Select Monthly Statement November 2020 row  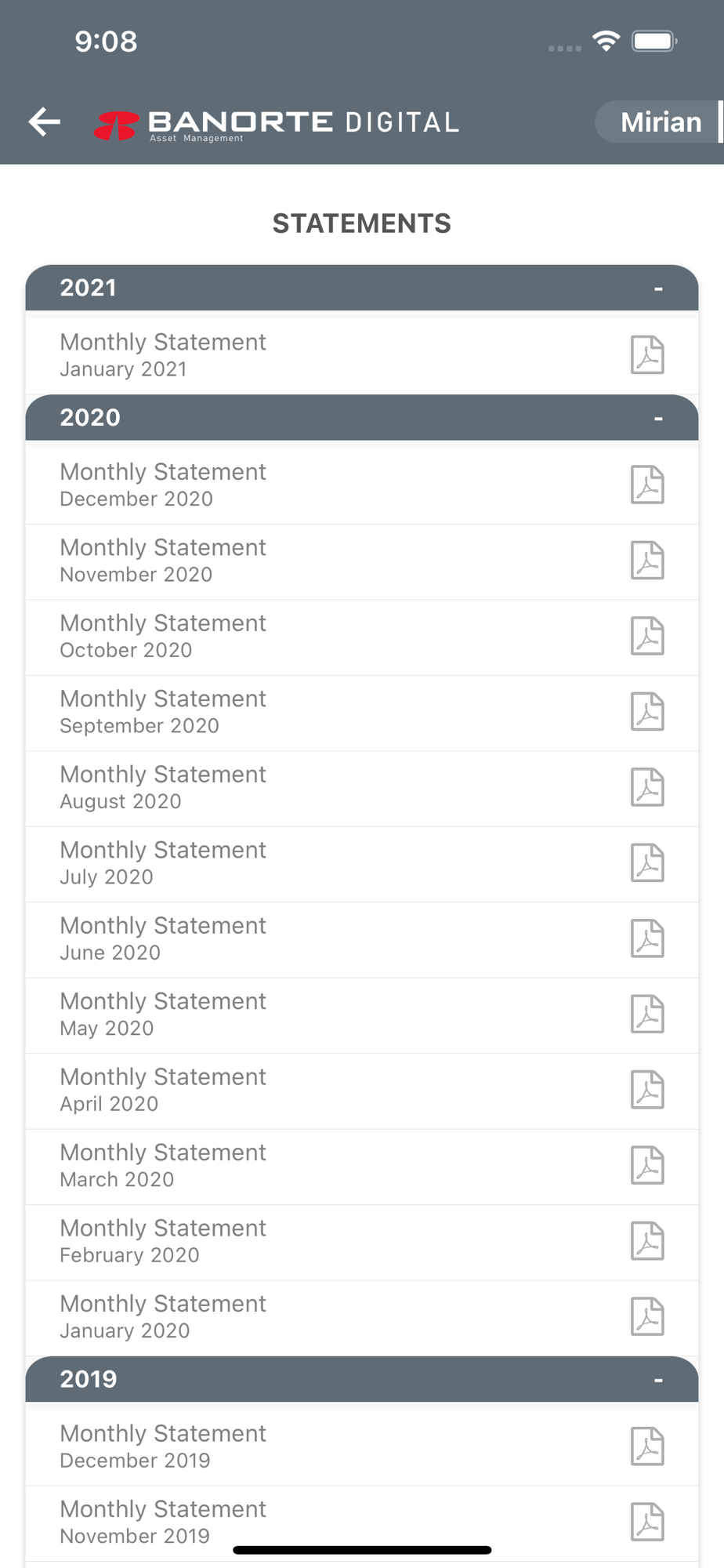[313, 561]
